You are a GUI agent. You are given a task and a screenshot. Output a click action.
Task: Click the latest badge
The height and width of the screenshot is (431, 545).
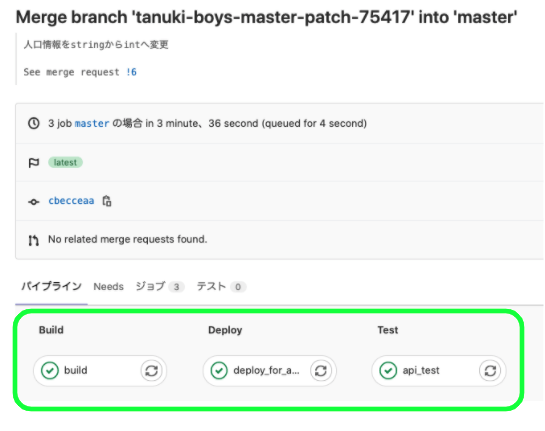[x=65, y=162]
